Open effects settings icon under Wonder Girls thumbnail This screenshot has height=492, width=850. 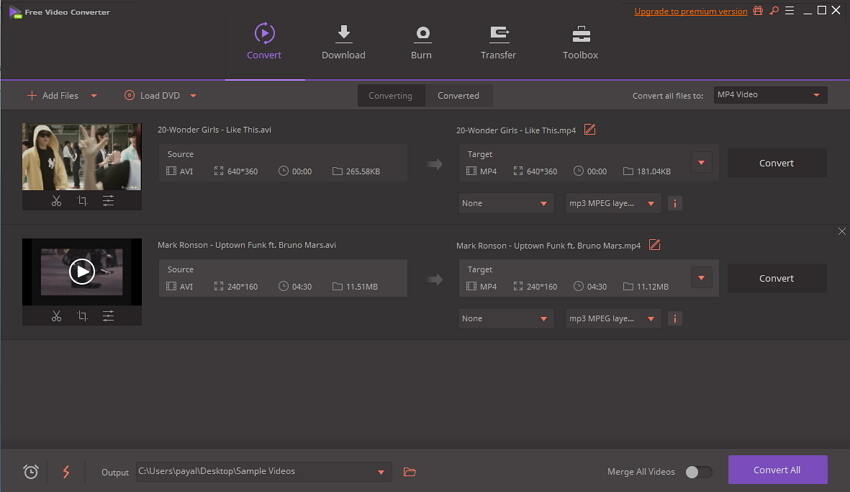tap(108, 201)
